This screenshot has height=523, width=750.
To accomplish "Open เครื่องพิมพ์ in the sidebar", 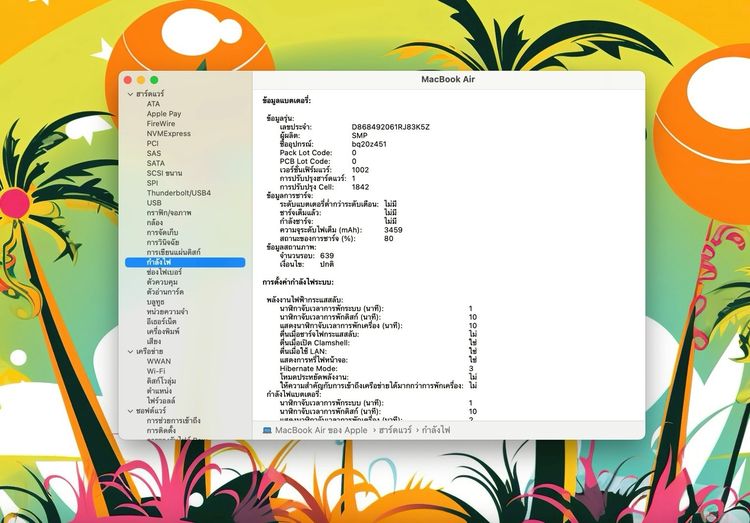I will click(163, 331).
